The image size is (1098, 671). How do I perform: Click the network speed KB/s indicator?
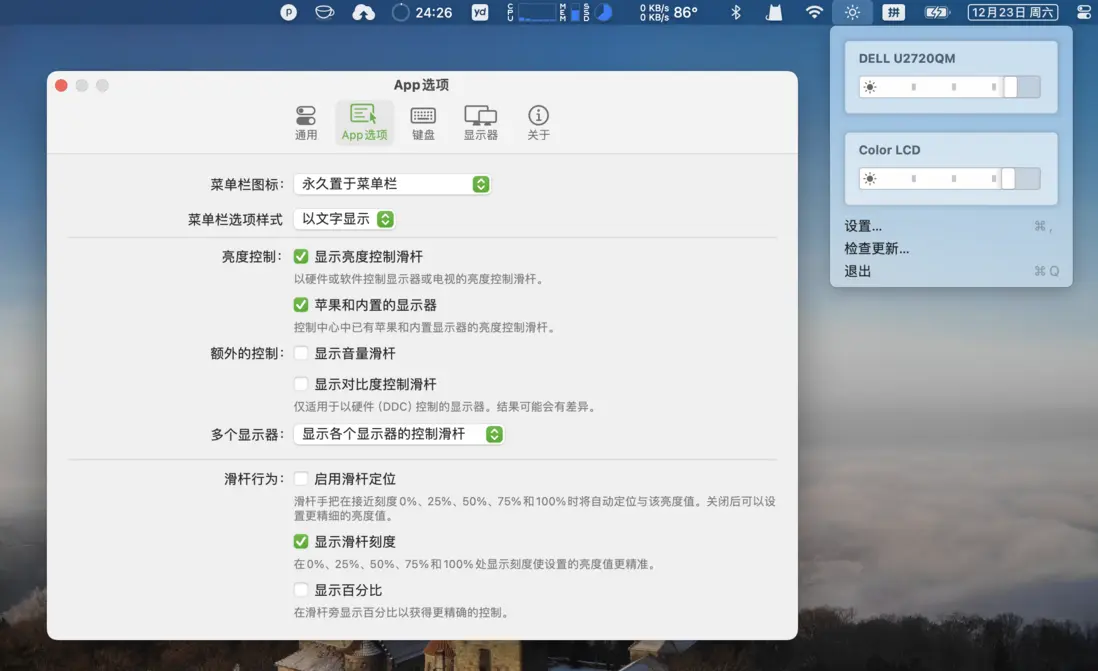(x=654, y=12)
